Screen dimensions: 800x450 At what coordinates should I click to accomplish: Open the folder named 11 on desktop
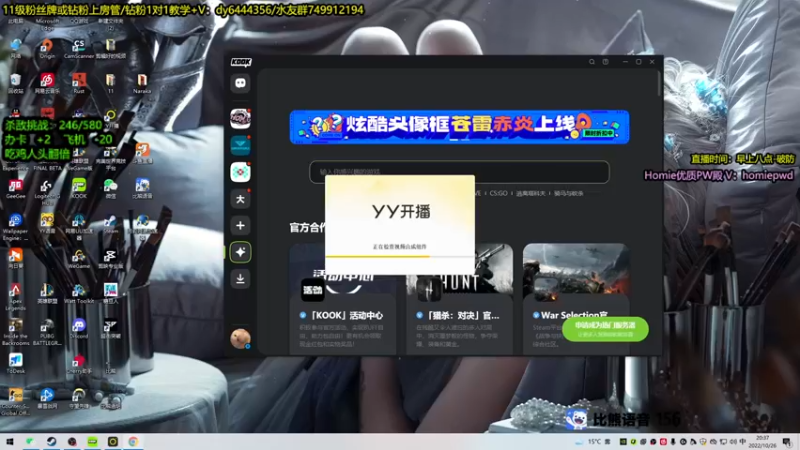pos(110,83)
